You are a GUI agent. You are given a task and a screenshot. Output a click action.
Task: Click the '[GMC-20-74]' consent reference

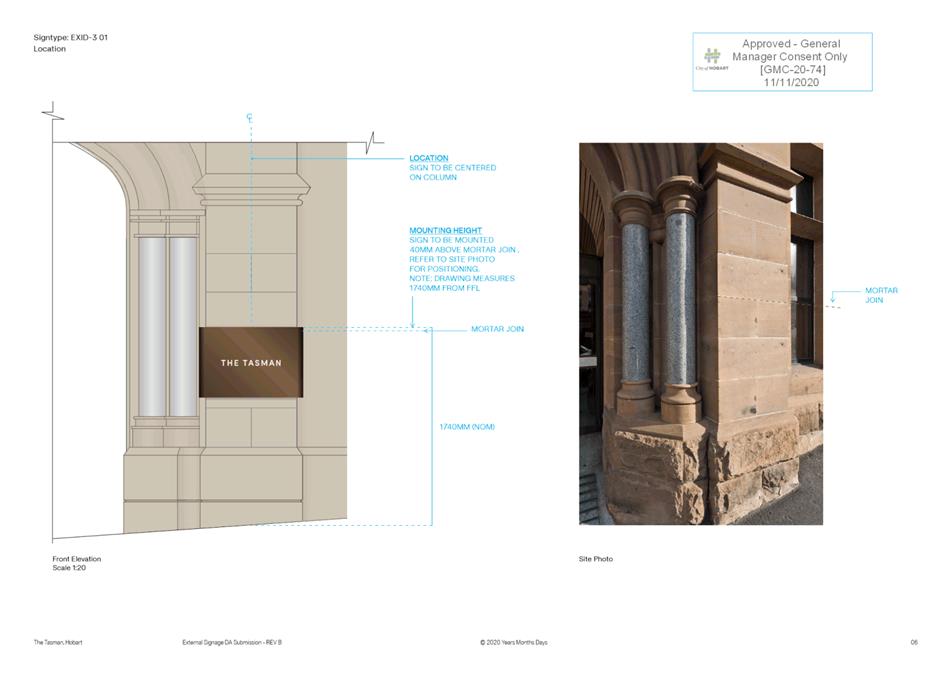(x=792, y=69)
